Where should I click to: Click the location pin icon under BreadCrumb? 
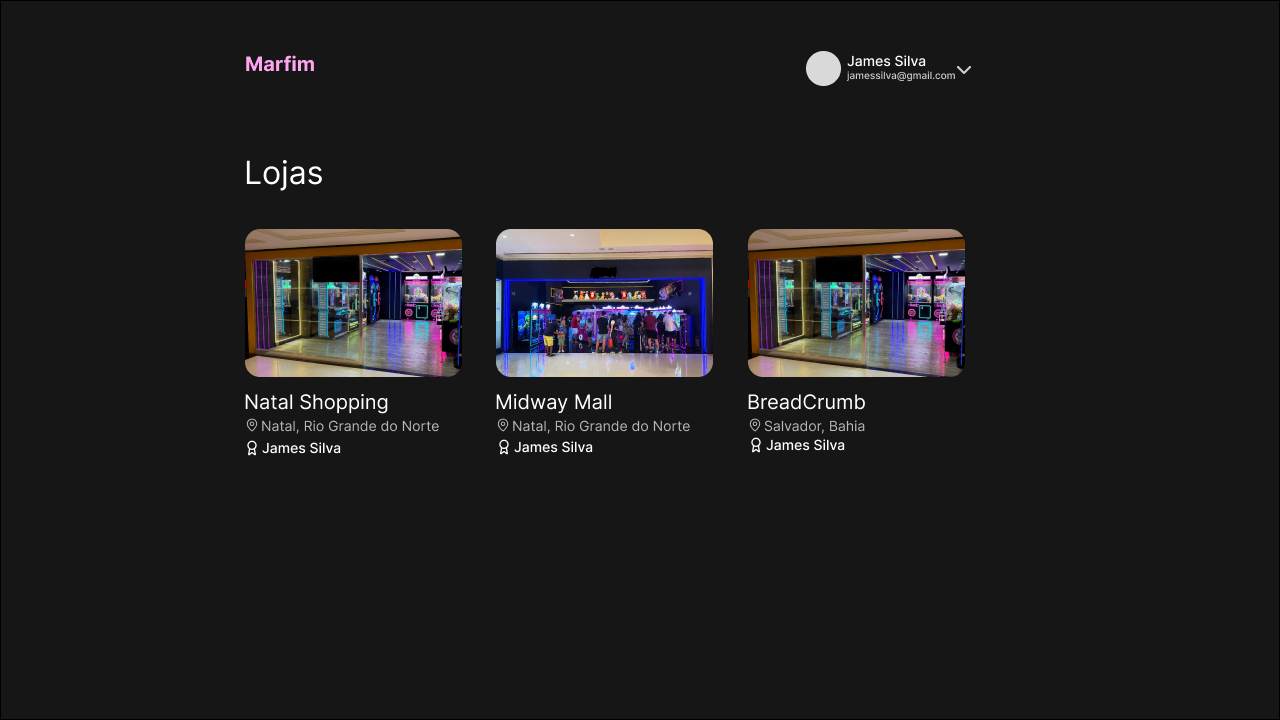[755, 426]
